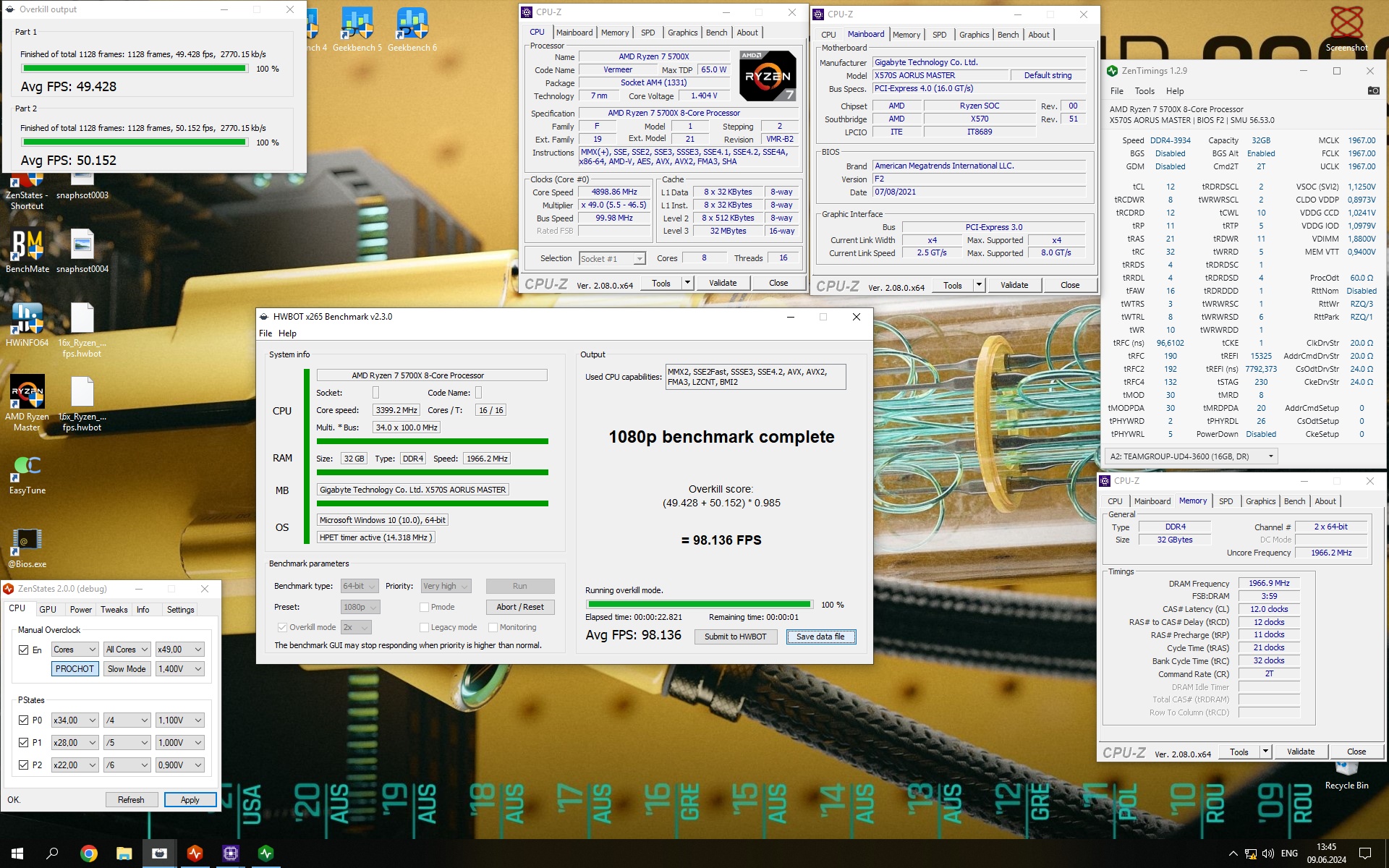The width and height of the screenshot is (1389, 868).
Task: Open the Benchmark type 64-bit dropdown
Action: coord(360,586)
